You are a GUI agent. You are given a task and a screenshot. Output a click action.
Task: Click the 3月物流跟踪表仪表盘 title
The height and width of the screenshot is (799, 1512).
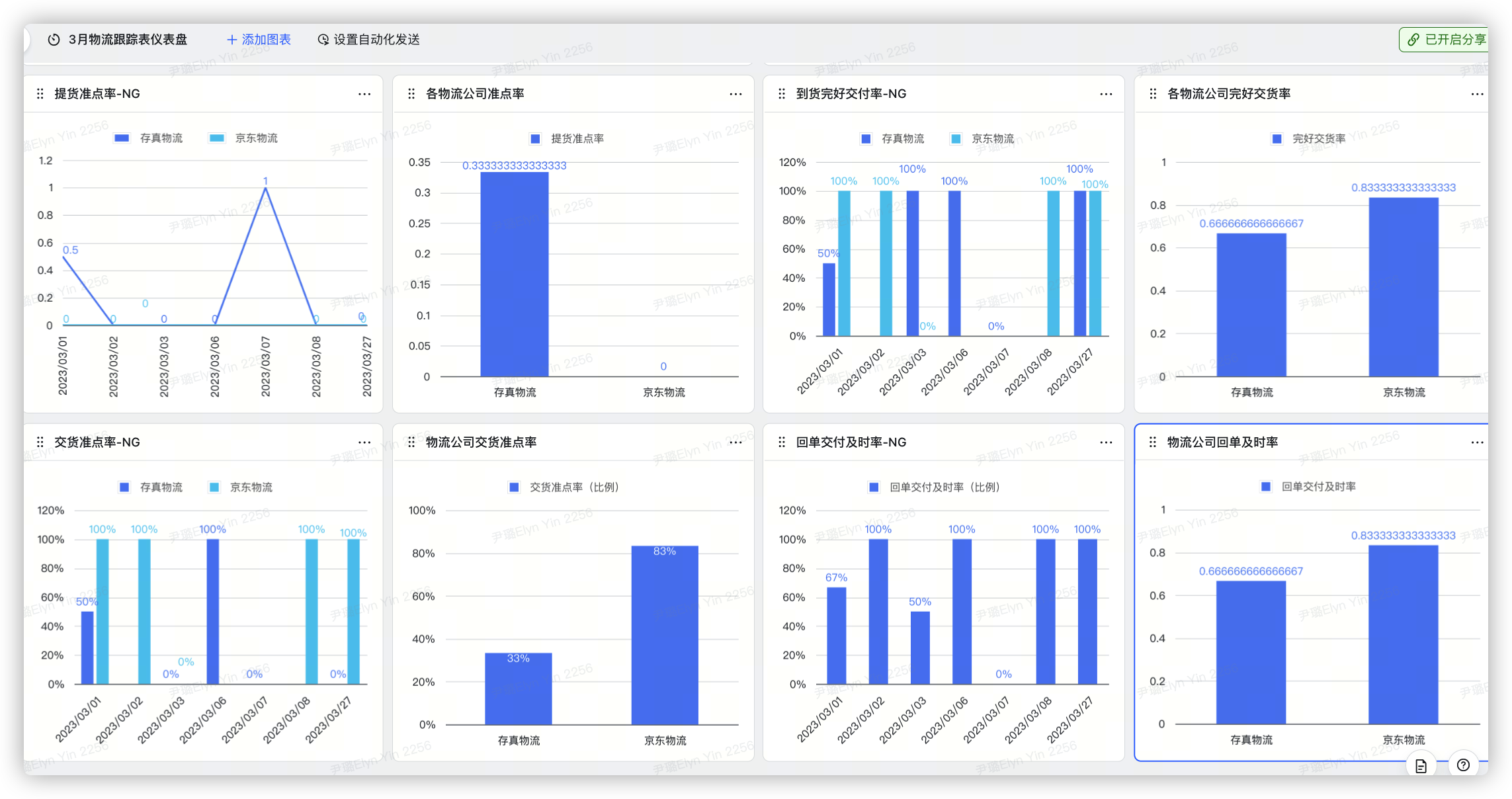point(128,40)
